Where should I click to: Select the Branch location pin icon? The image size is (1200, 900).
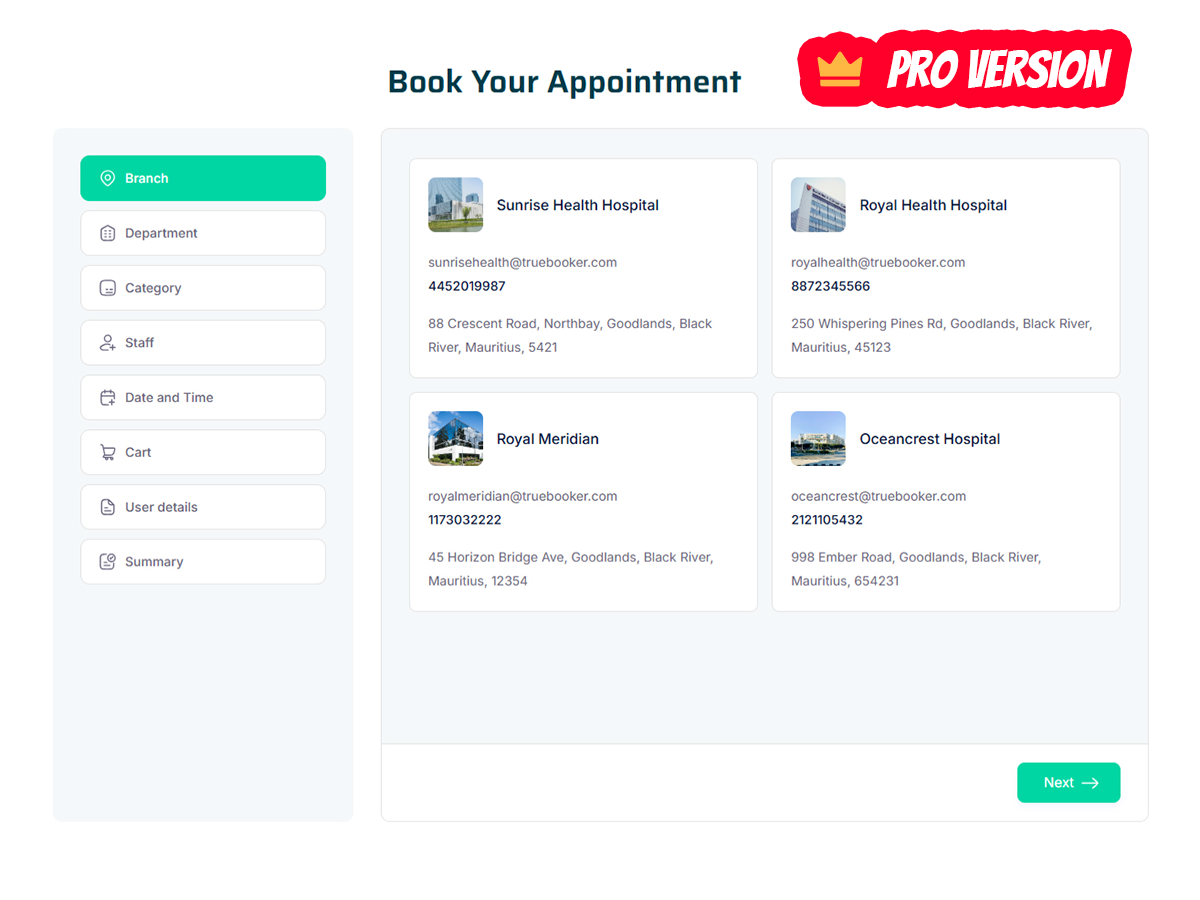click(x=108, y=178)
